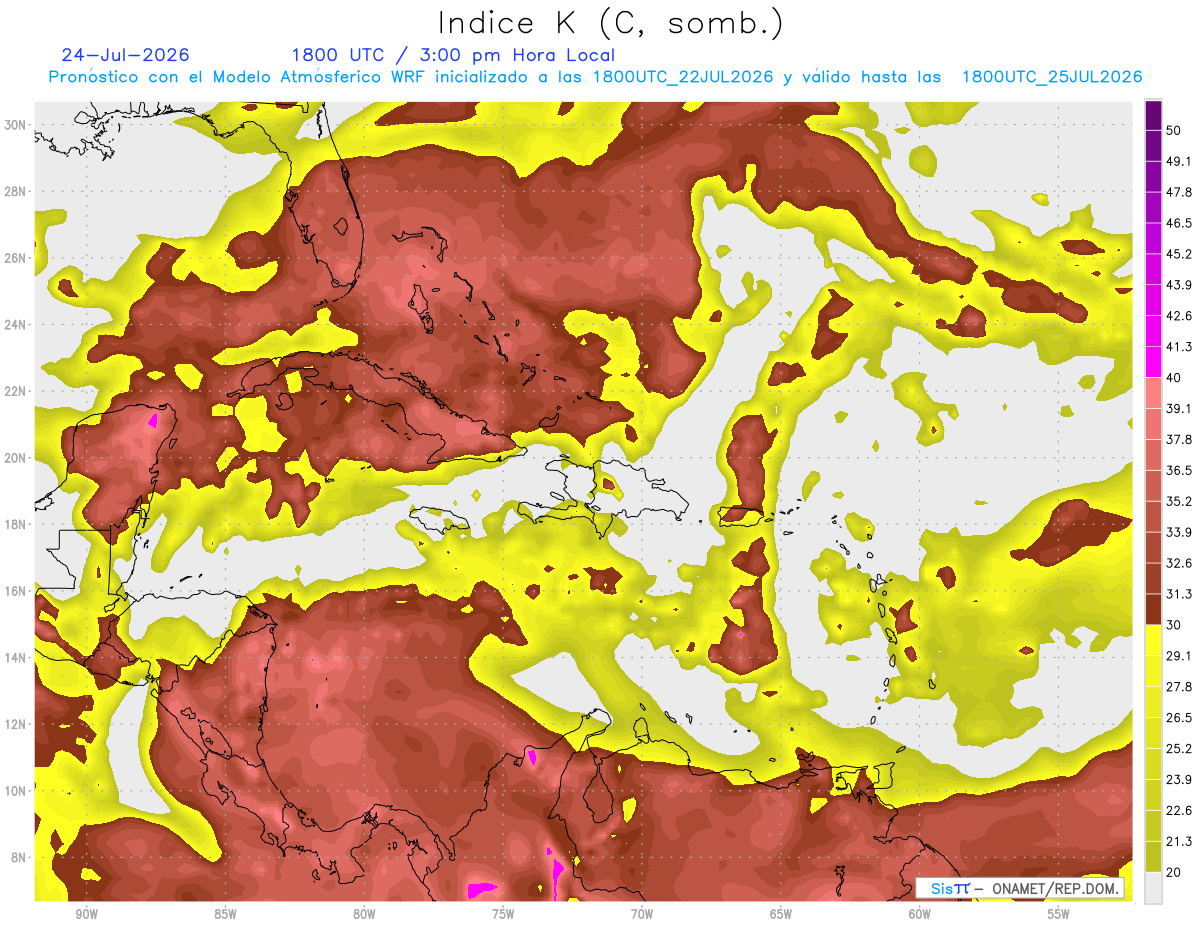1200x927 pixels.
Task: Click the '70W' longitude axis label
Action: [642, 915]
